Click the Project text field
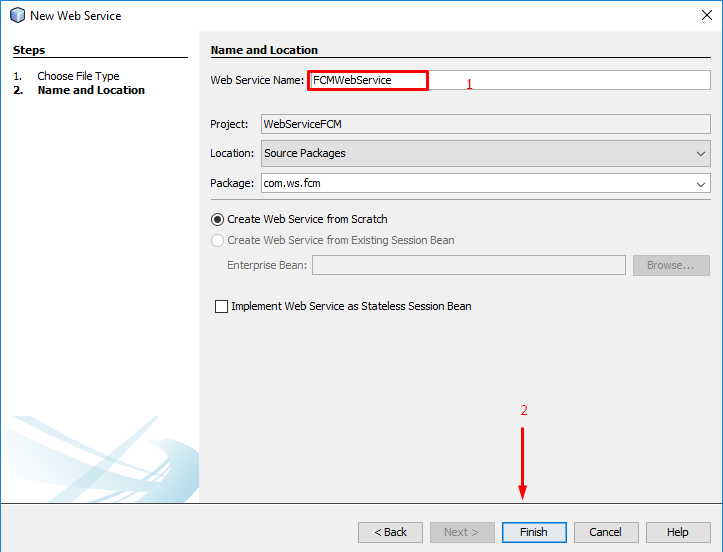The image size is (723, 552). click(486, 124)
